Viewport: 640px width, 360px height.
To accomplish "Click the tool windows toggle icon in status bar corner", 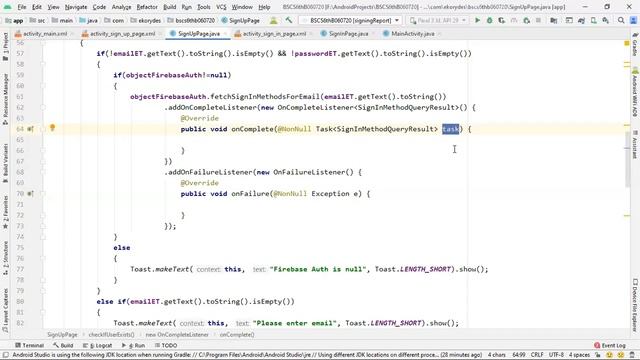I will point(5,355).
